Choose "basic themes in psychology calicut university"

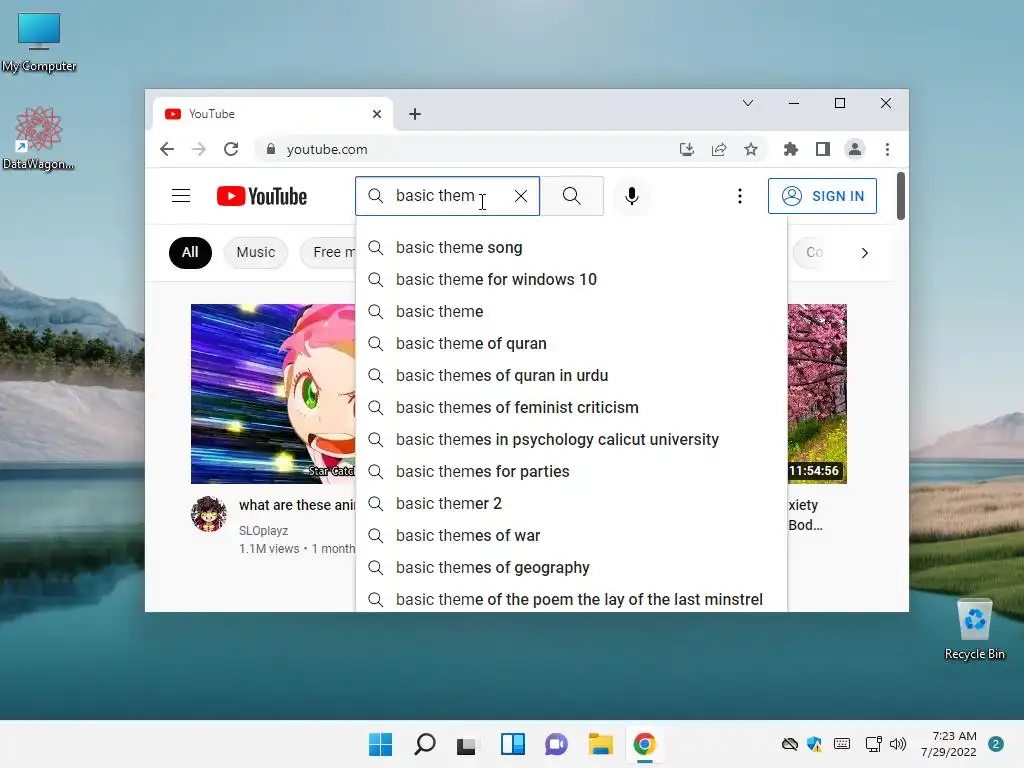click(x=571, y=440)
